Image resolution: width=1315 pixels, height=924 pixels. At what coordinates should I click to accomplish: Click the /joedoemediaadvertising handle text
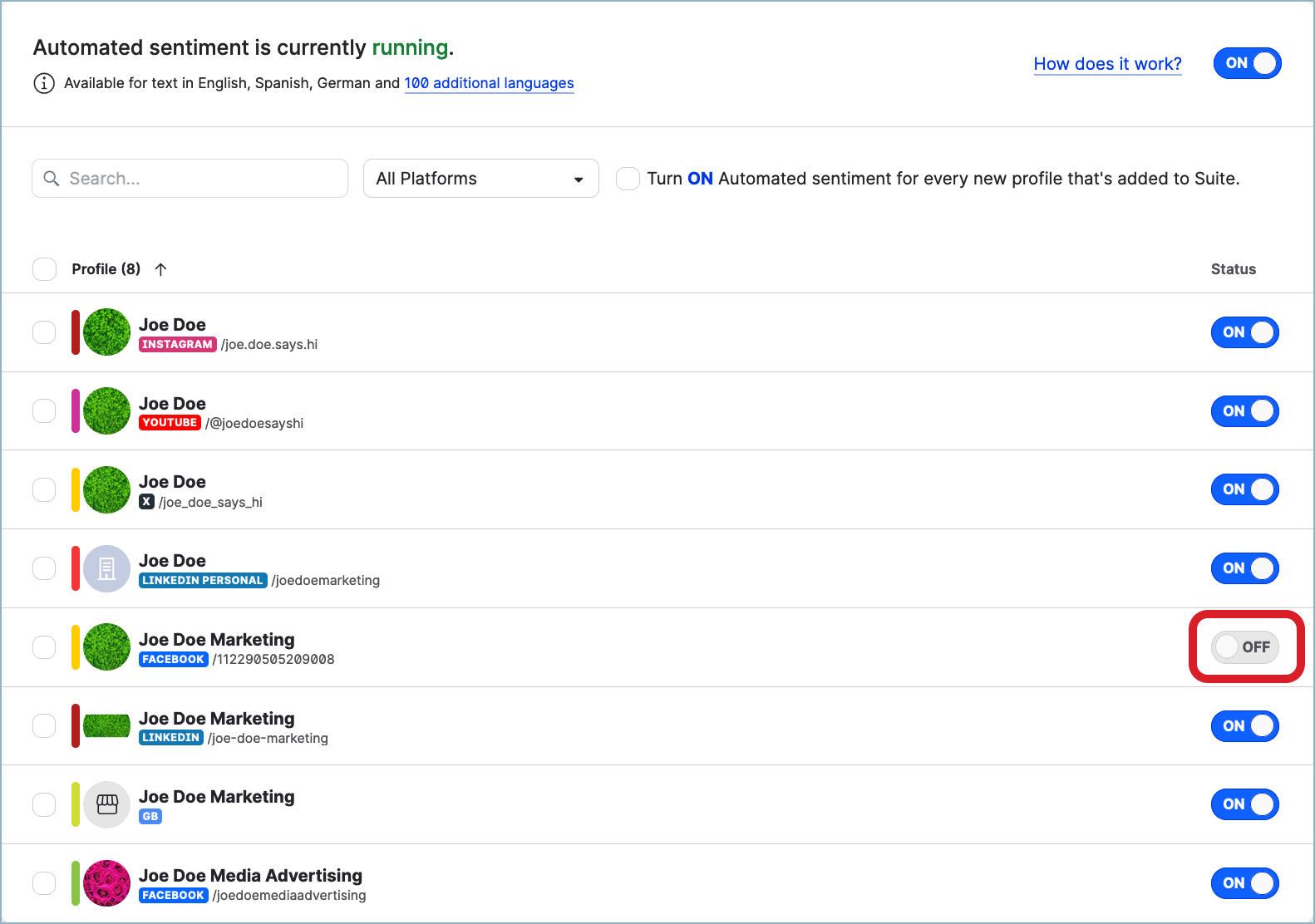pyautogui.click(x=289, y=896)
